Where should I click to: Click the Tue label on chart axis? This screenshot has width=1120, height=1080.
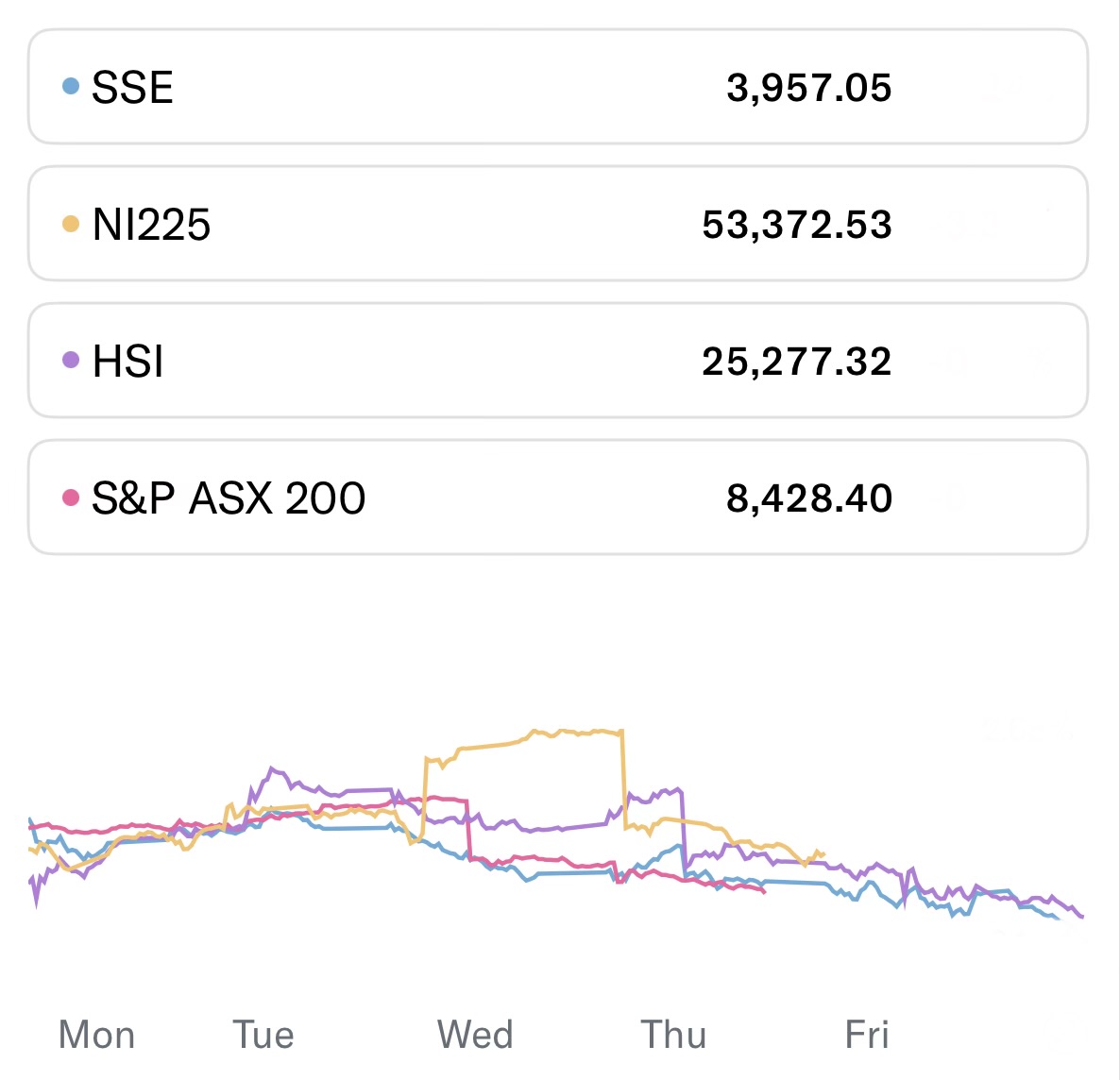263,1035
